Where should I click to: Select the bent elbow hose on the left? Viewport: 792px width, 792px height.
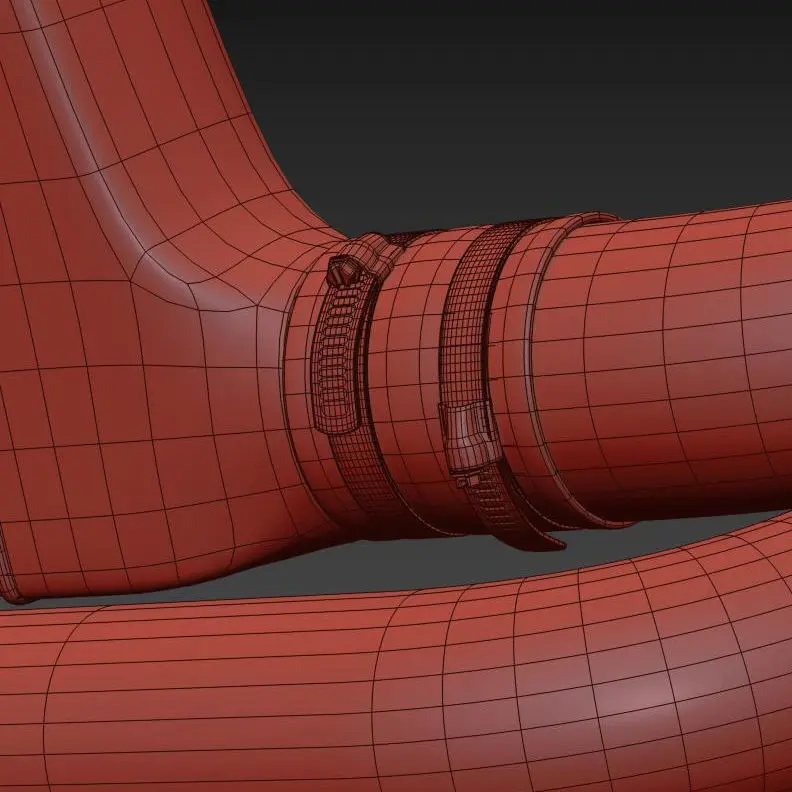tap(152, 303)
